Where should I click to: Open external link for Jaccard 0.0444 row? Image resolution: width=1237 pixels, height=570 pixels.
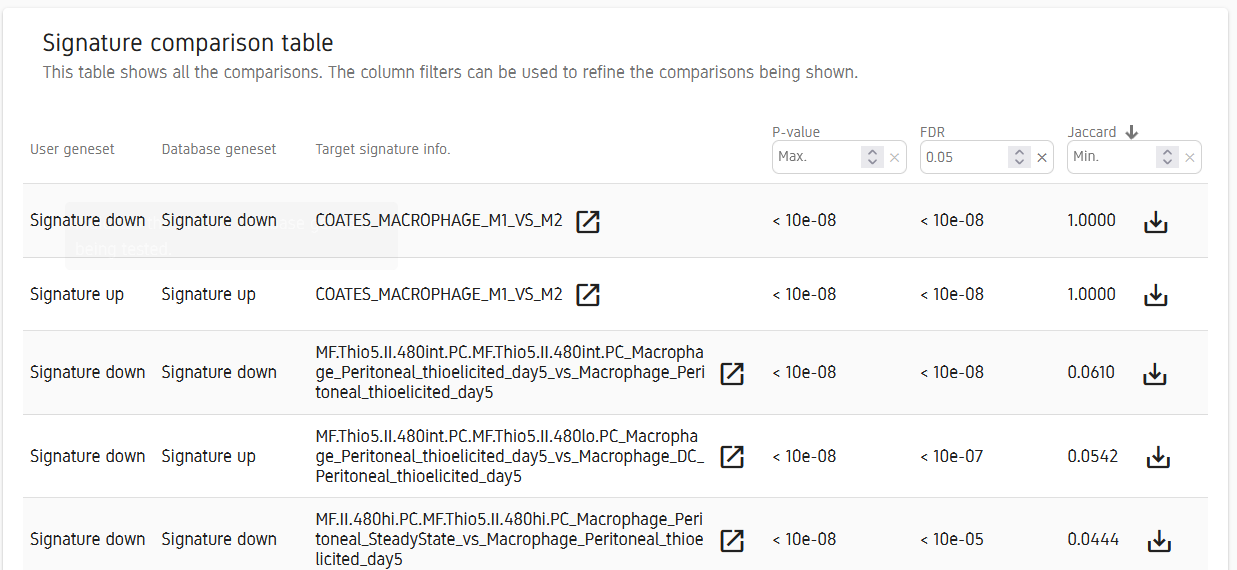[x=733, y=540]
